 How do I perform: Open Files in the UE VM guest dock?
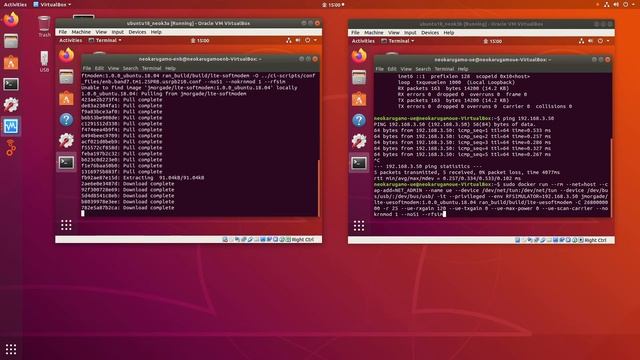(x=359, y=78)
